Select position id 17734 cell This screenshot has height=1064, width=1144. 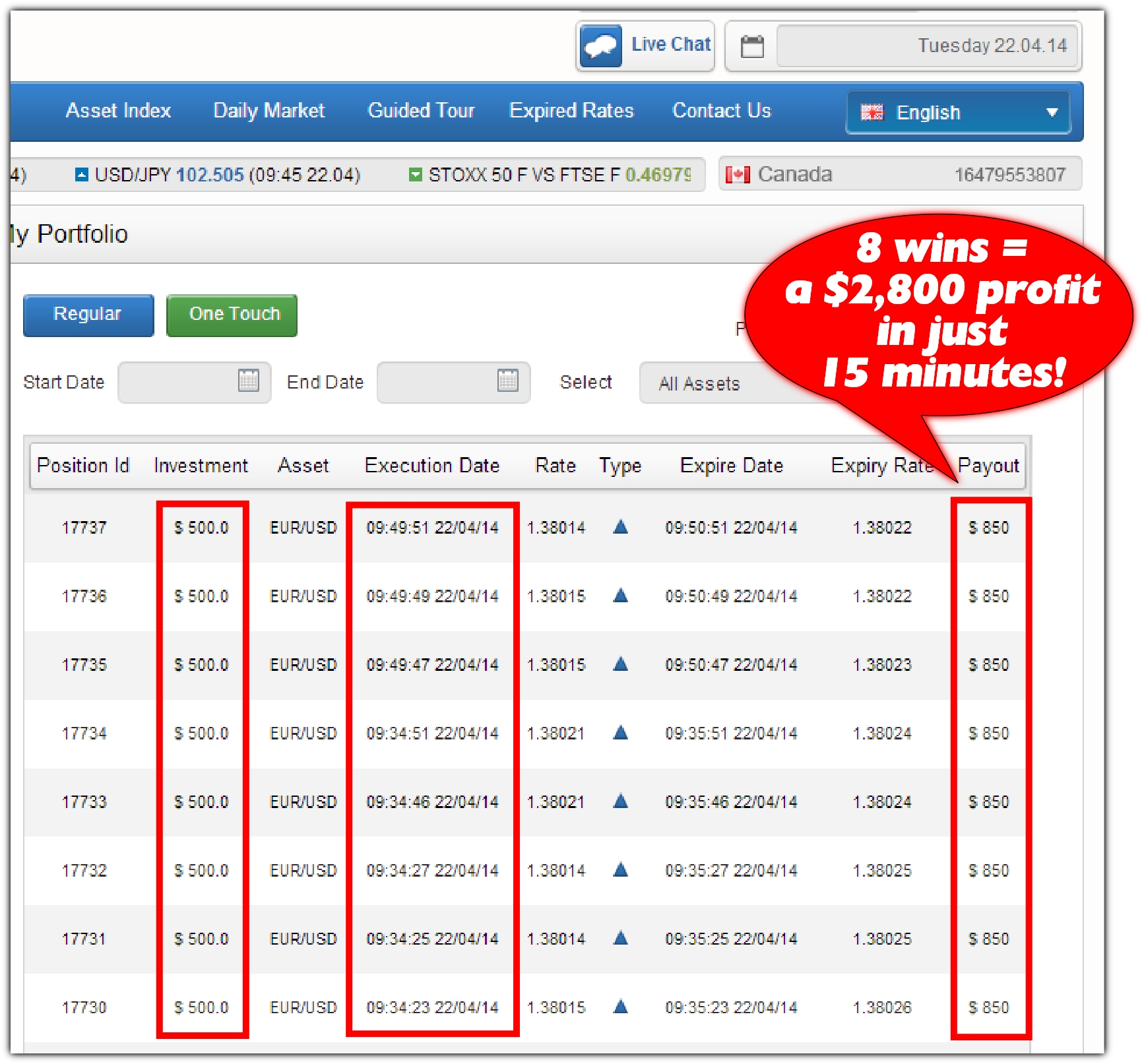pos(84,734)
